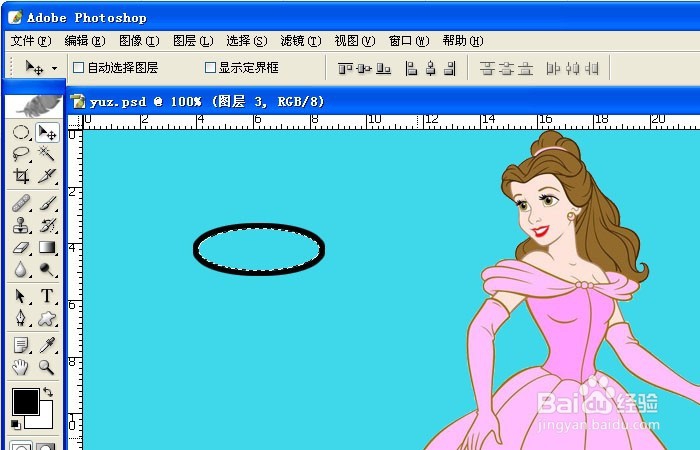Select the Zoom tool
The height and width of the screenshot is (450, 700).
tap(47, 367)
